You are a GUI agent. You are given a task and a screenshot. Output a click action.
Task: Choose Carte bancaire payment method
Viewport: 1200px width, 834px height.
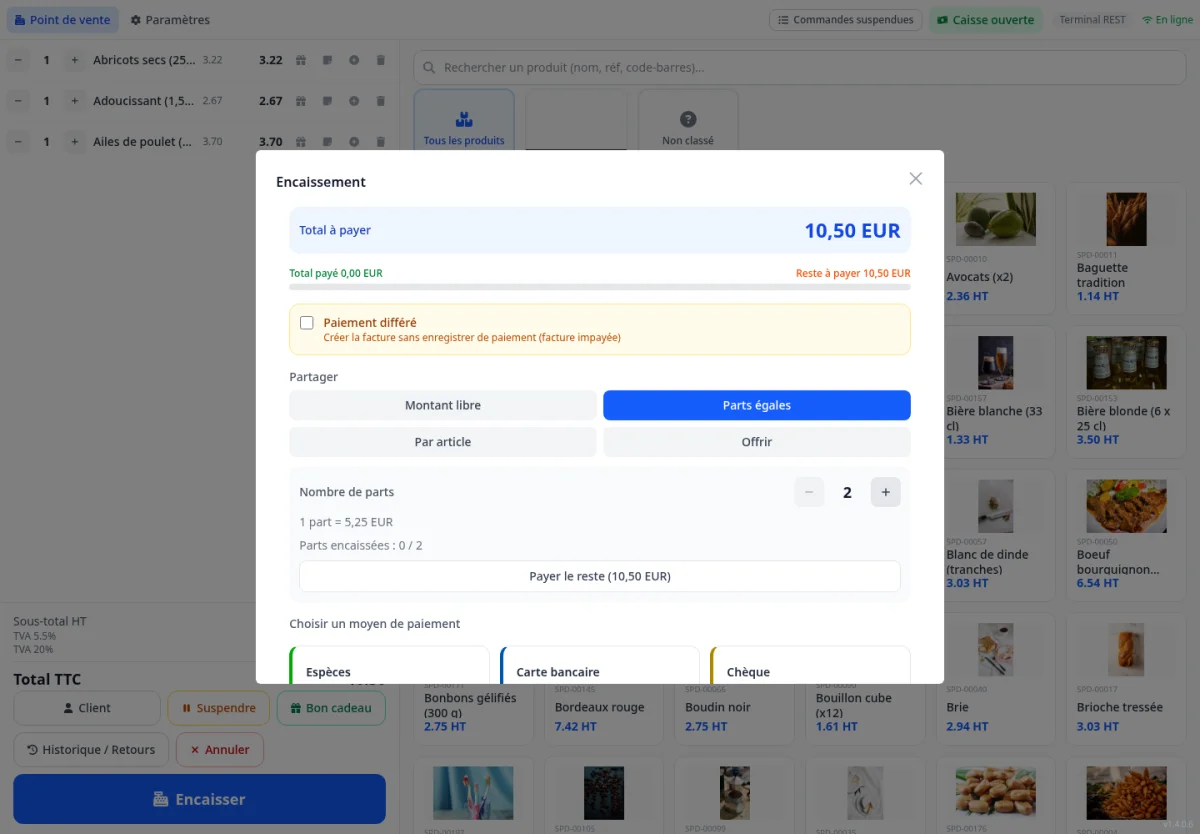[x=600, y=665]
